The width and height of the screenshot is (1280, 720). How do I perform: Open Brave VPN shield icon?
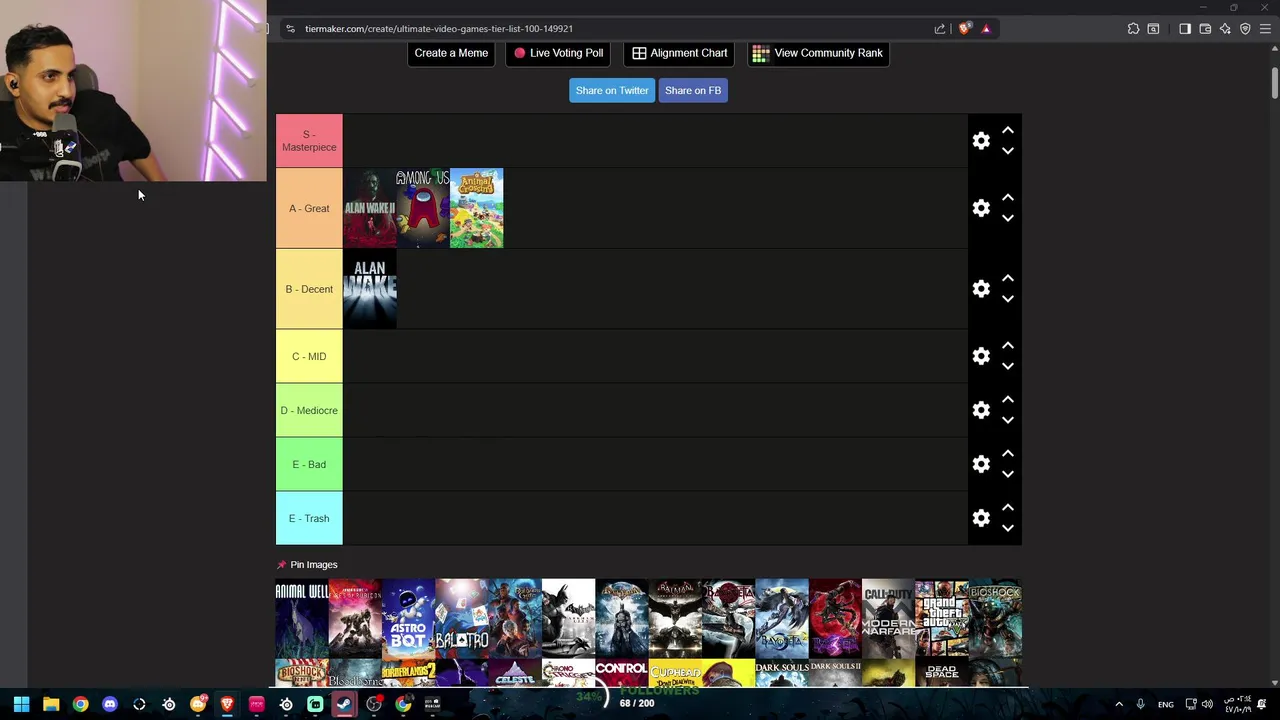click(x=1245, y=29)
